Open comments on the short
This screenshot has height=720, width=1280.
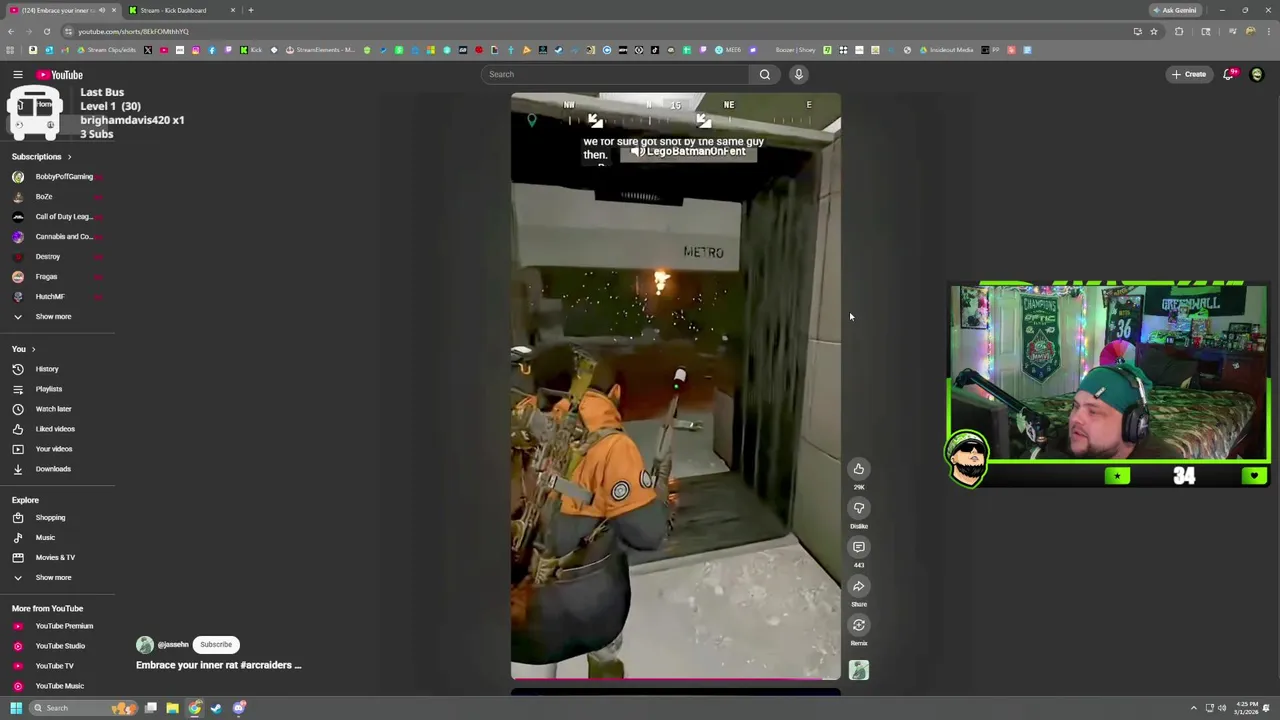pyautogui.click(x=859, y=547)
